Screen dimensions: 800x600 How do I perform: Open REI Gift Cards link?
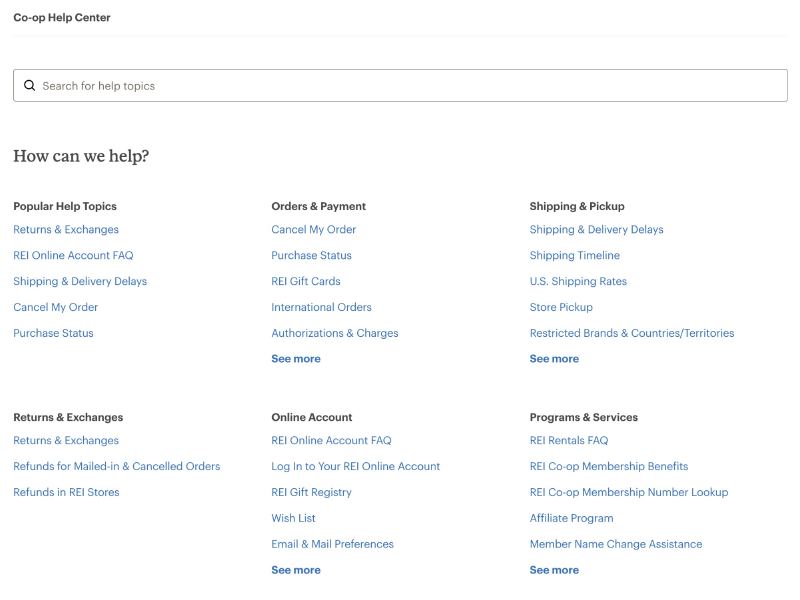[x=306, y=282]
